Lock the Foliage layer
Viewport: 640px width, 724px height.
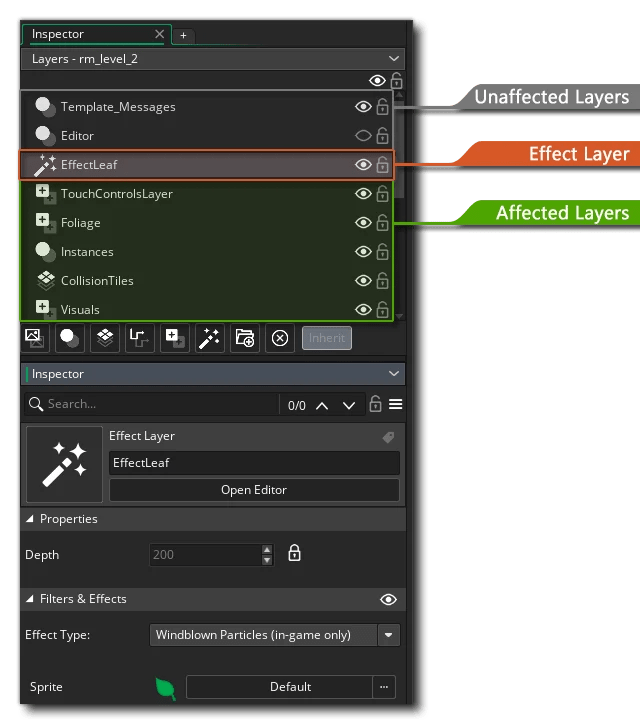(x=382, y=222)
